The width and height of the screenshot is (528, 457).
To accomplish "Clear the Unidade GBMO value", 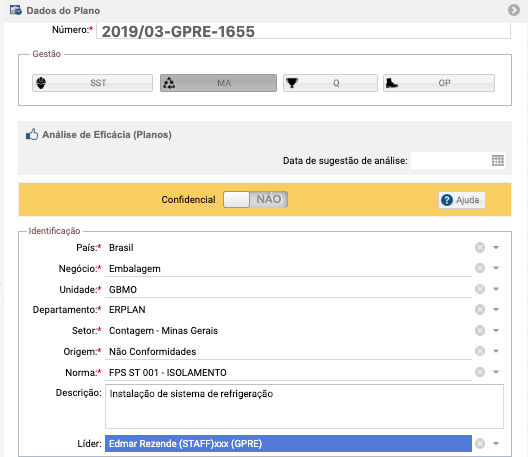I will click(480, 289).
